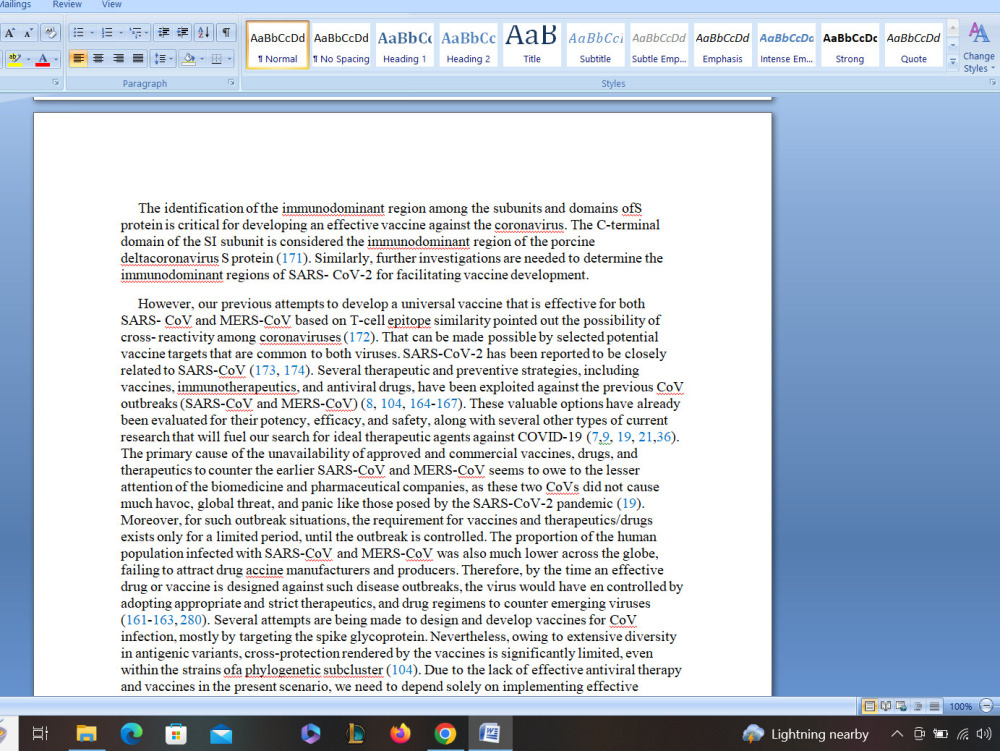
Task: Toggle Center alignment
Action: click(98, 59)
